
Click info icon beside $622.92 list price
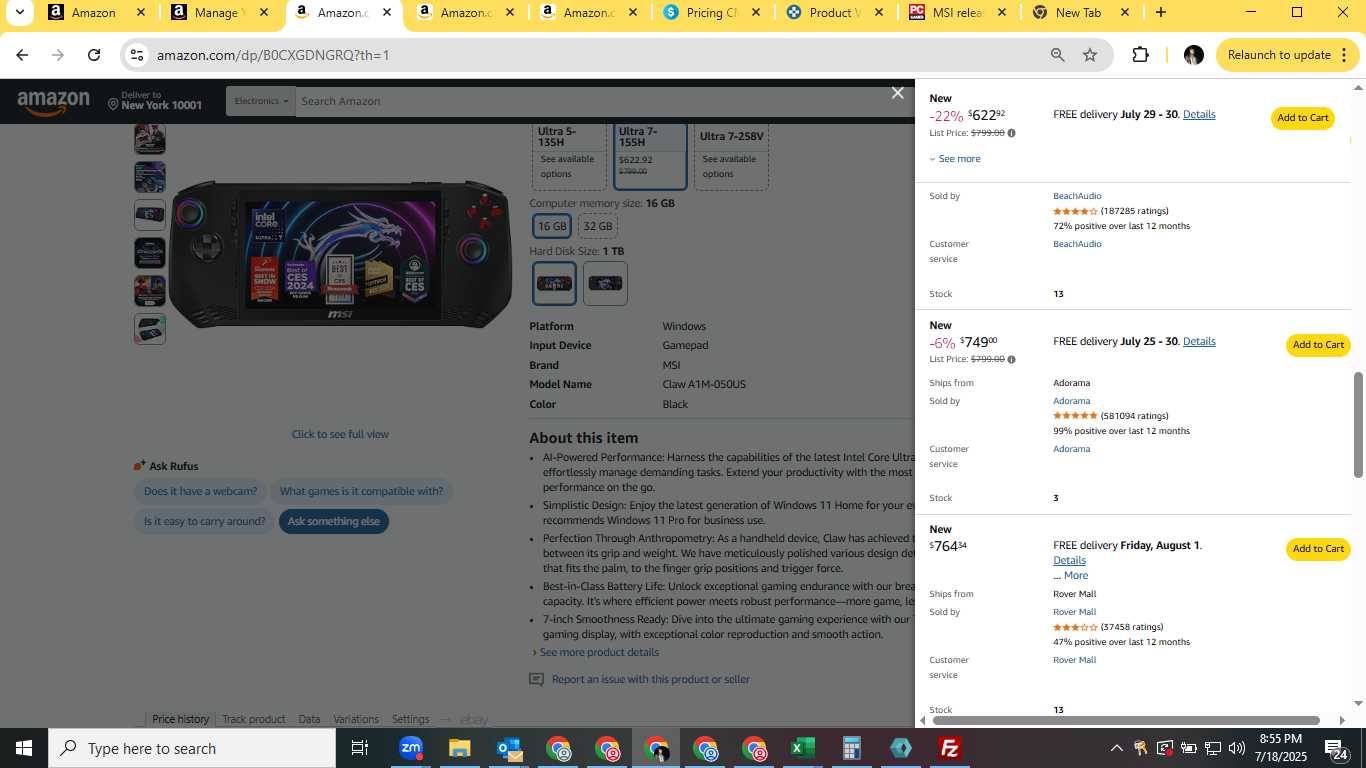point(1011,133)
